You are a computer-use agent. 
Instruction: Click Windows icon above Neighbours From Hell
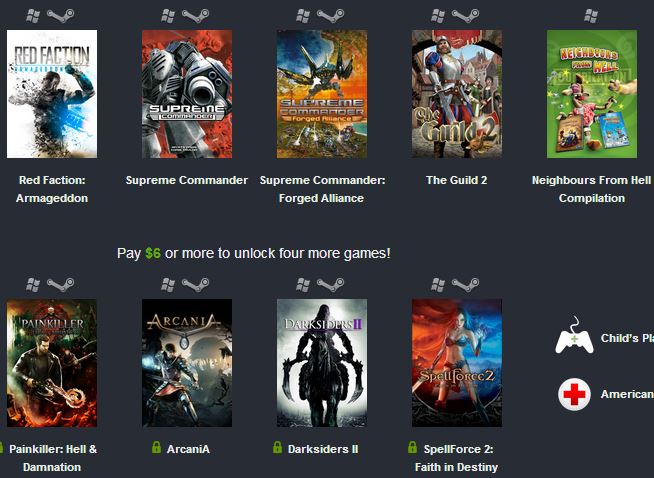591,16
